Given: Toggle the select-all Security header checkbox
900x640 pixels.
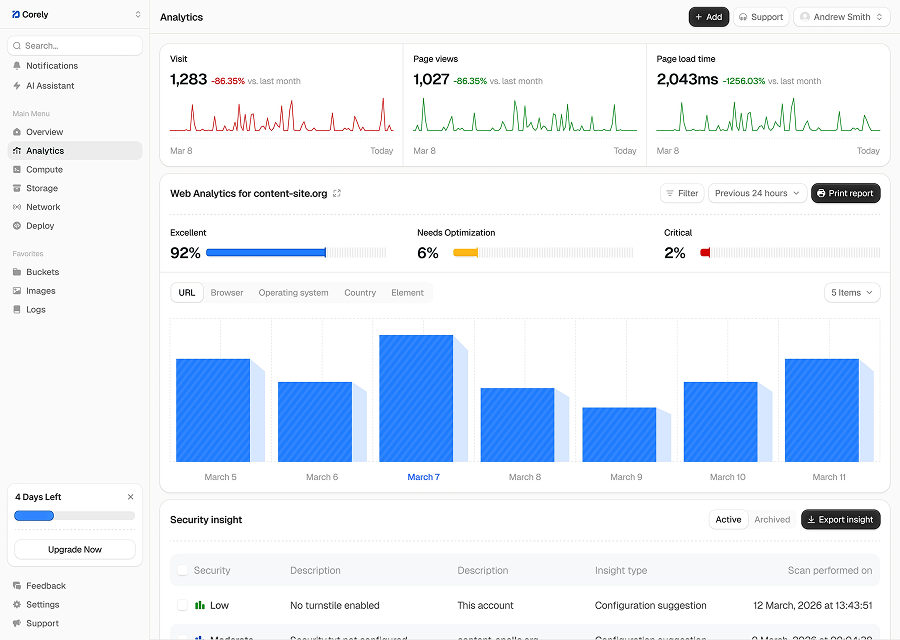Looking at the screenshot, I should 182,571.
